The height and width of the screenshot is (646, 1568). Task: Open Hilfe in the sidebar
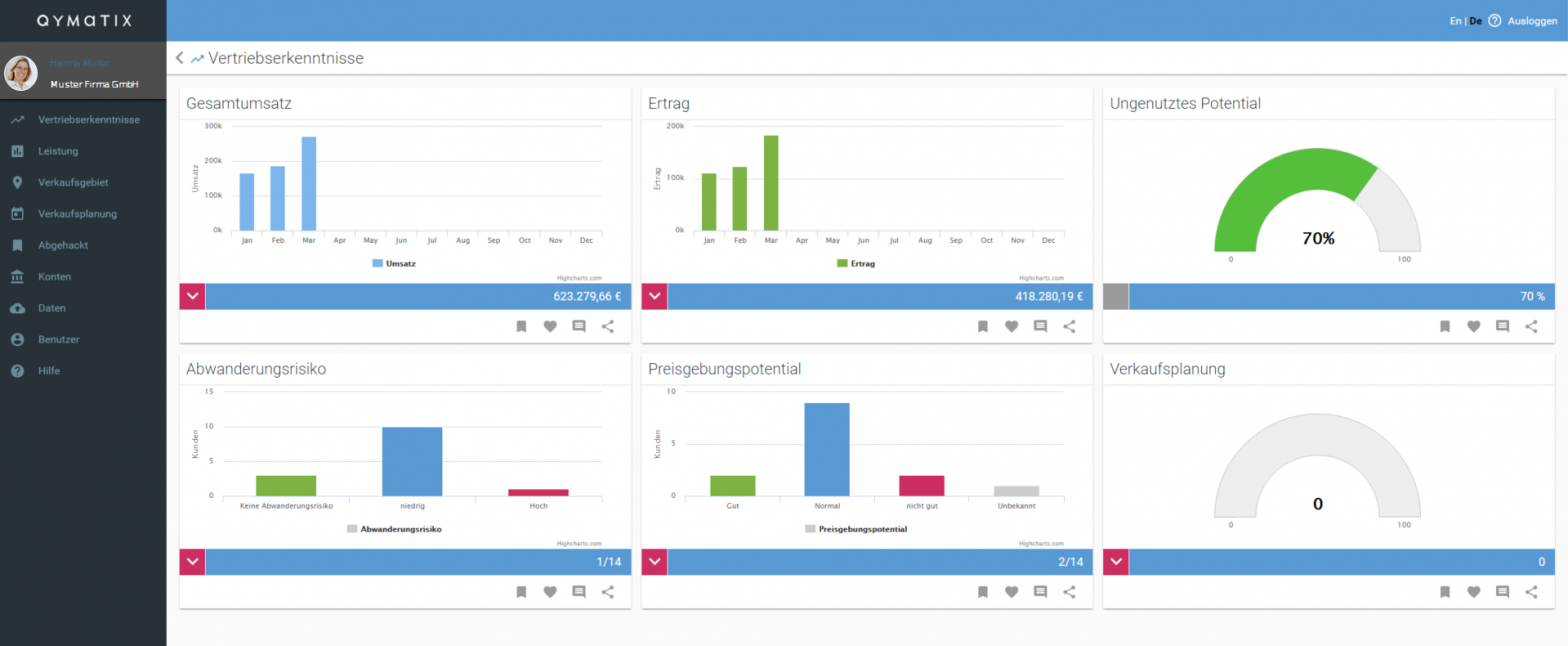[x=83, y=370]
